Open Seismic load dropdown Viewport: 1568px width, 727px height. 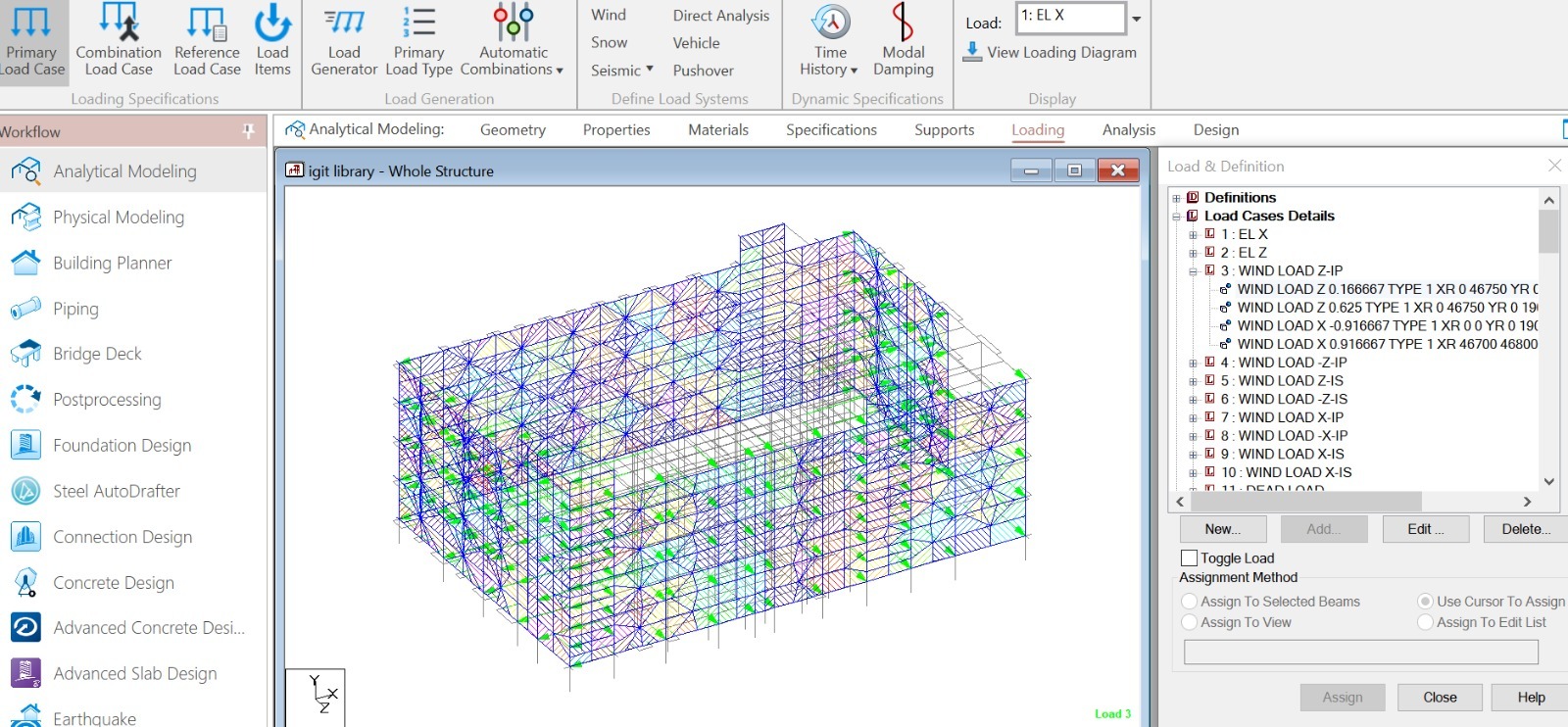point(621,71)
